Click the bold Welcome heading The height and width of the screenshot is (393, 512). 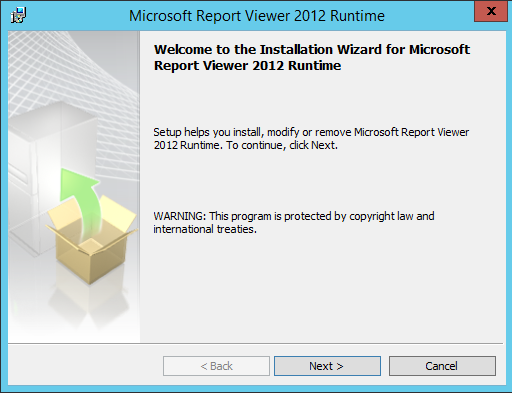pyautogui.click(x=312, y=57)
